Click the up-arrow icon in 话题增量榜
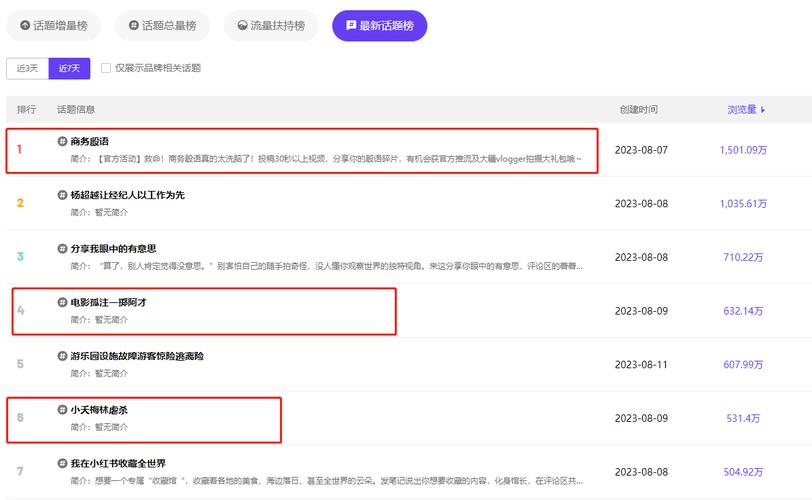812x500 pixels. (25, 25)
